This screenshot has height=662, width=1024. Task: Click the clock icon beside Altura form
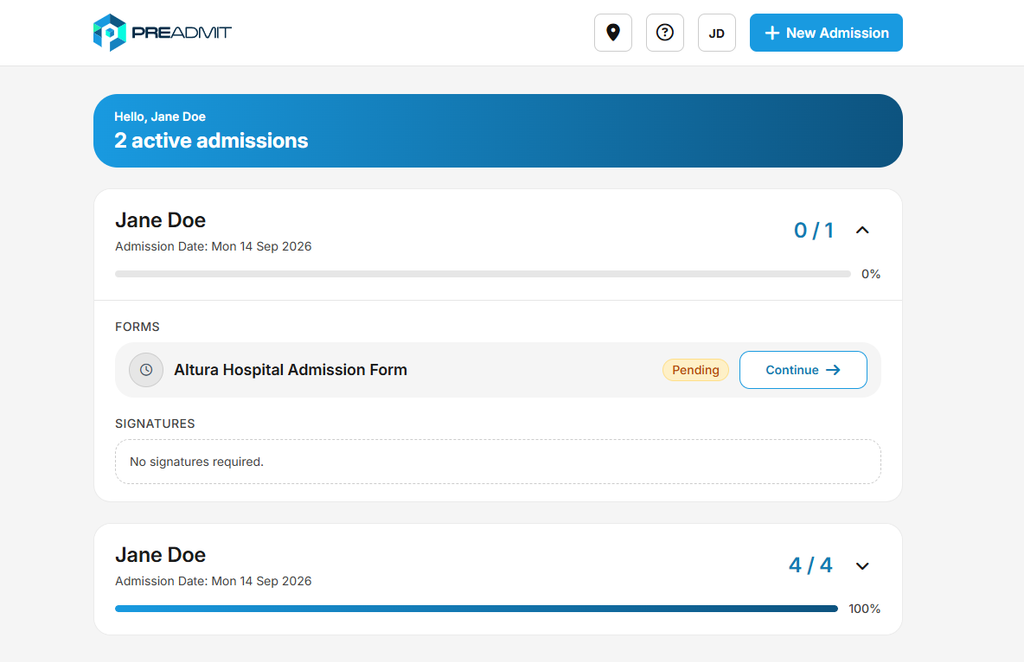pyautogui.click(x=146, y=370)
